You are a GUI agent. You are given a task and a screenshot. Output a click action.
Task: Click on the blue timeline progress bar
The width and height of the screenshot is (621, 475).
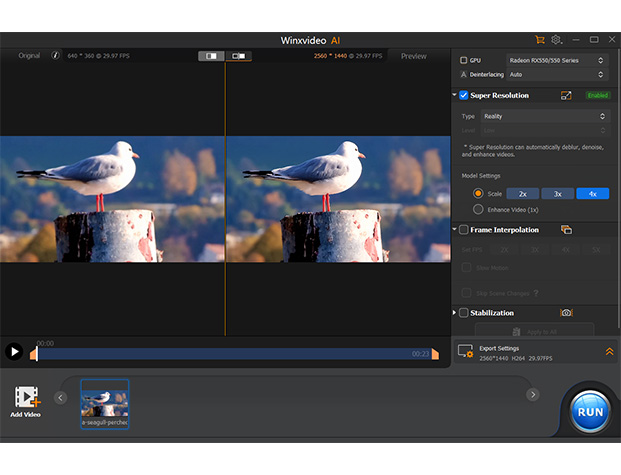pos(234,354)
